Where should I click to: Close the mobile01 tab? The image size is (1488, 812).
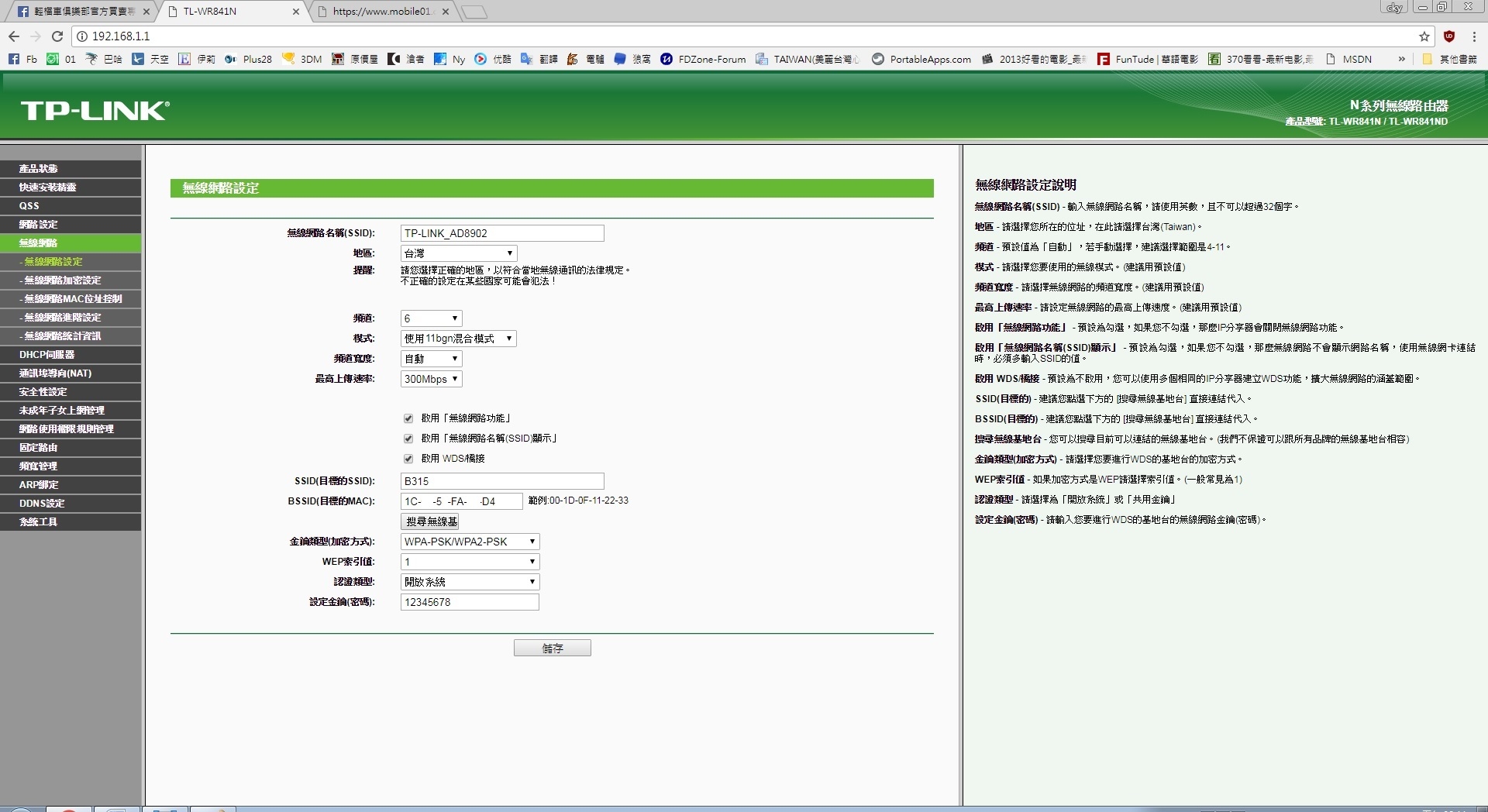click(x=445, y=12)
